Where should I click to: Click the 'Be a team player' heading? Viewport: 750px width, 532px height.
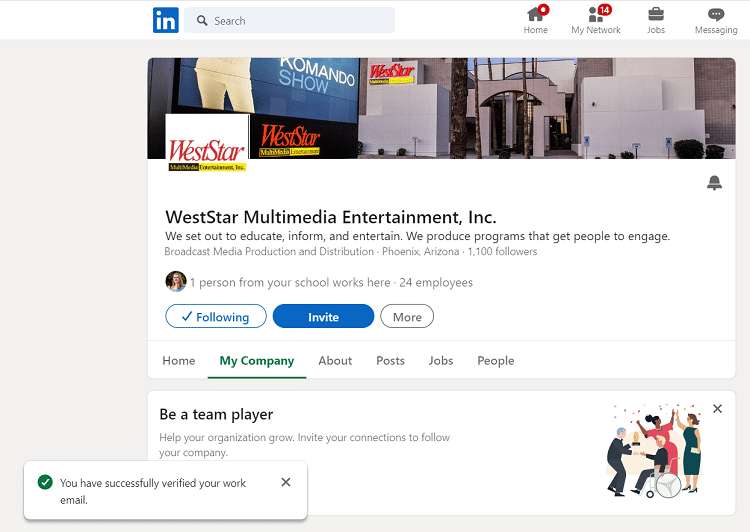click(x=216, y=414)
